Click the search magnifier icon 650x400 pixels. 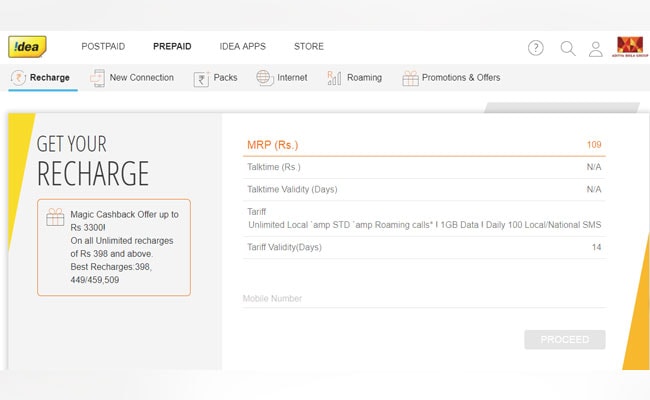tap(568, 48)
